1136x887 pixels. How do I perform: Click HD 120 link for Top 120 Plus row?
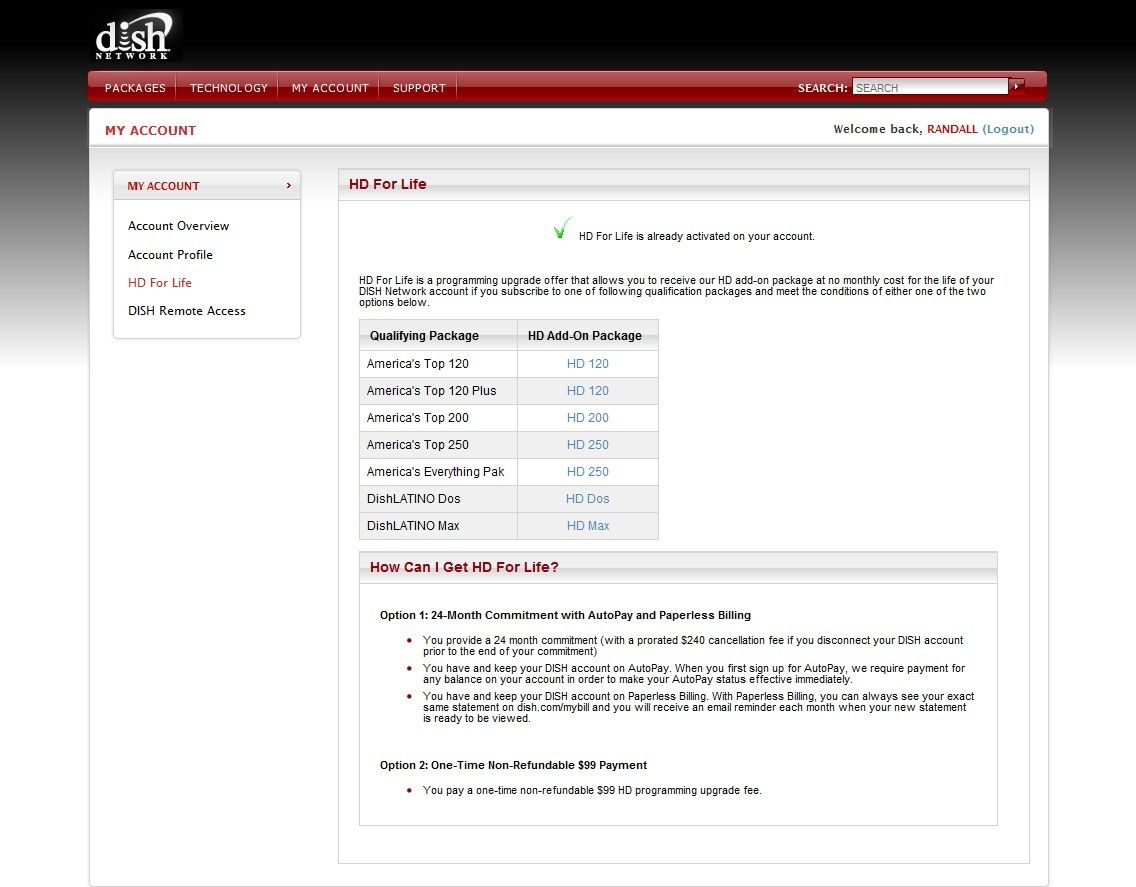tap(588, 391)
